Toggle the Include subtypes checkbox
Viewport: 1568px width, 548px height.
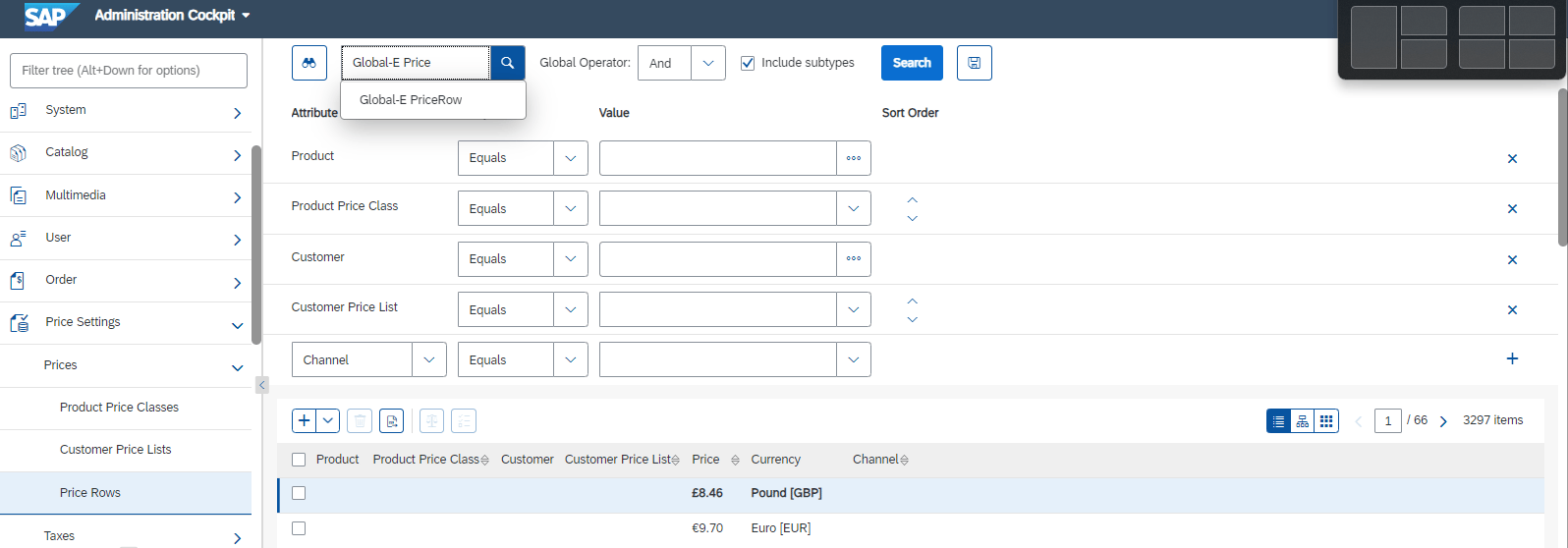click(748, 63)
